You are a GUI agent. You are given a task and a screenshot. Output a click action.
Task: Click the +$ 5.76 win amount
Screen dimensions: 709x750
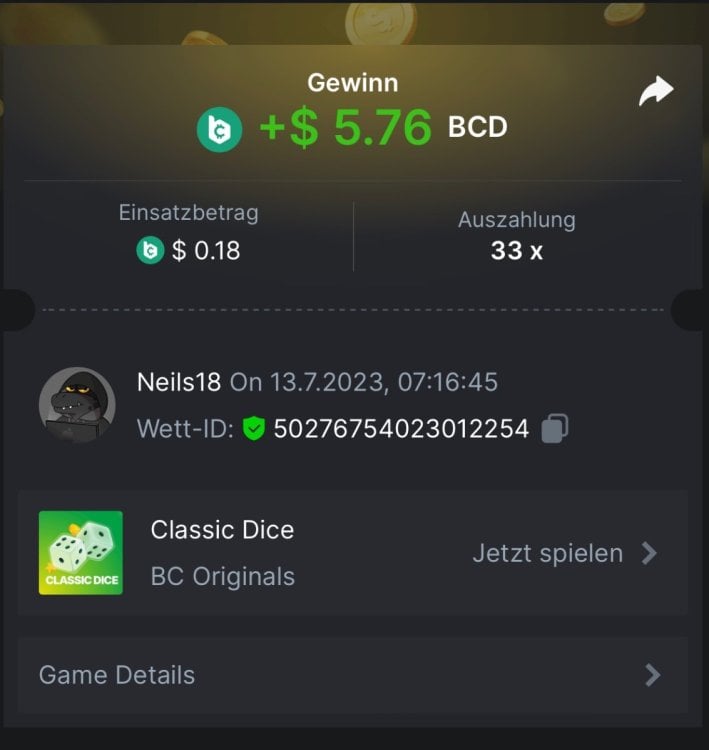pyautogui.click(x=345, y=127)
